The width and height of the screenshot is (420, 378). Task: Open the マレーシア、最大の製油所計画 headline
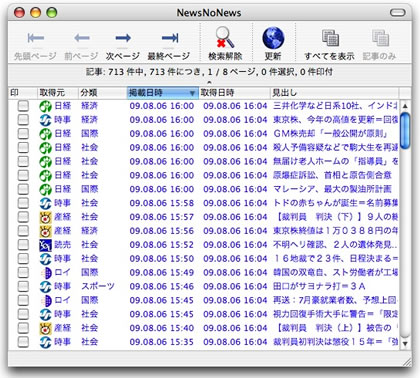pos(332,189)
